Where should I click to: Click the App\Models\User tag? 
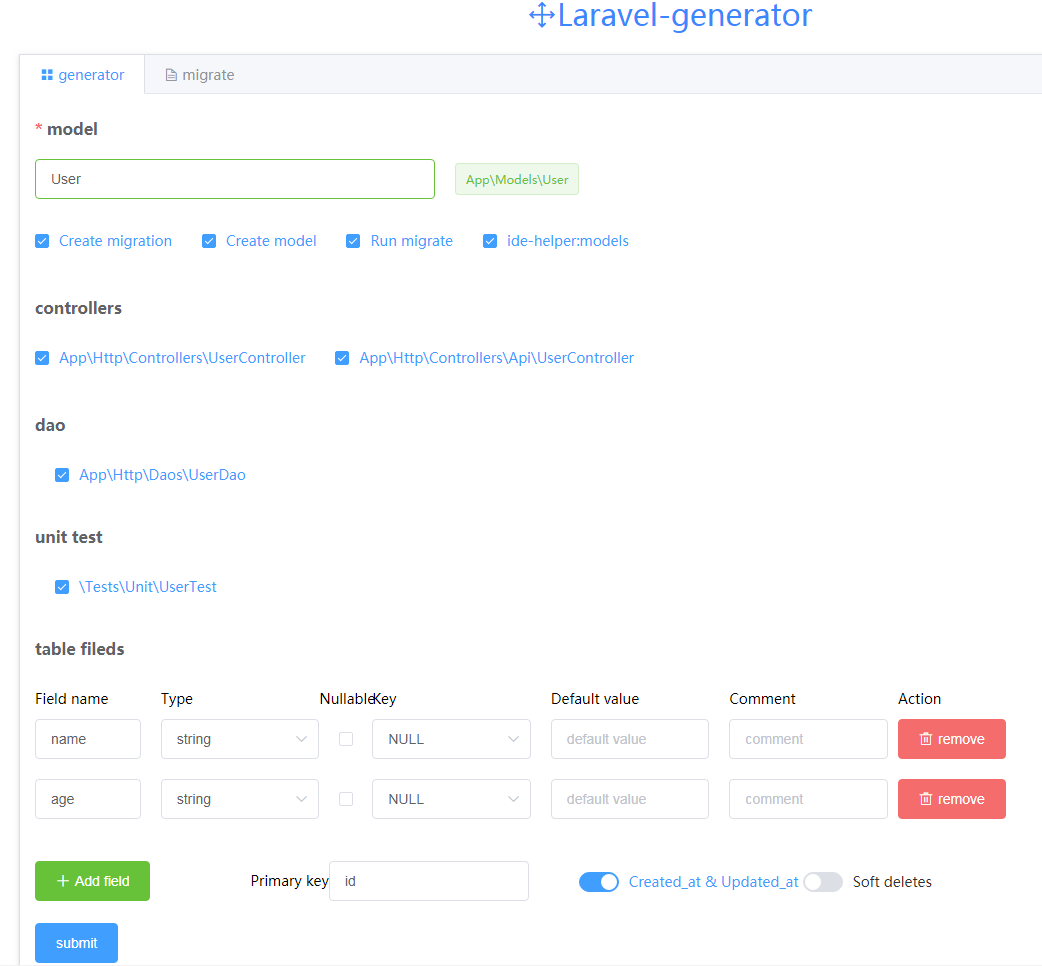517,179
